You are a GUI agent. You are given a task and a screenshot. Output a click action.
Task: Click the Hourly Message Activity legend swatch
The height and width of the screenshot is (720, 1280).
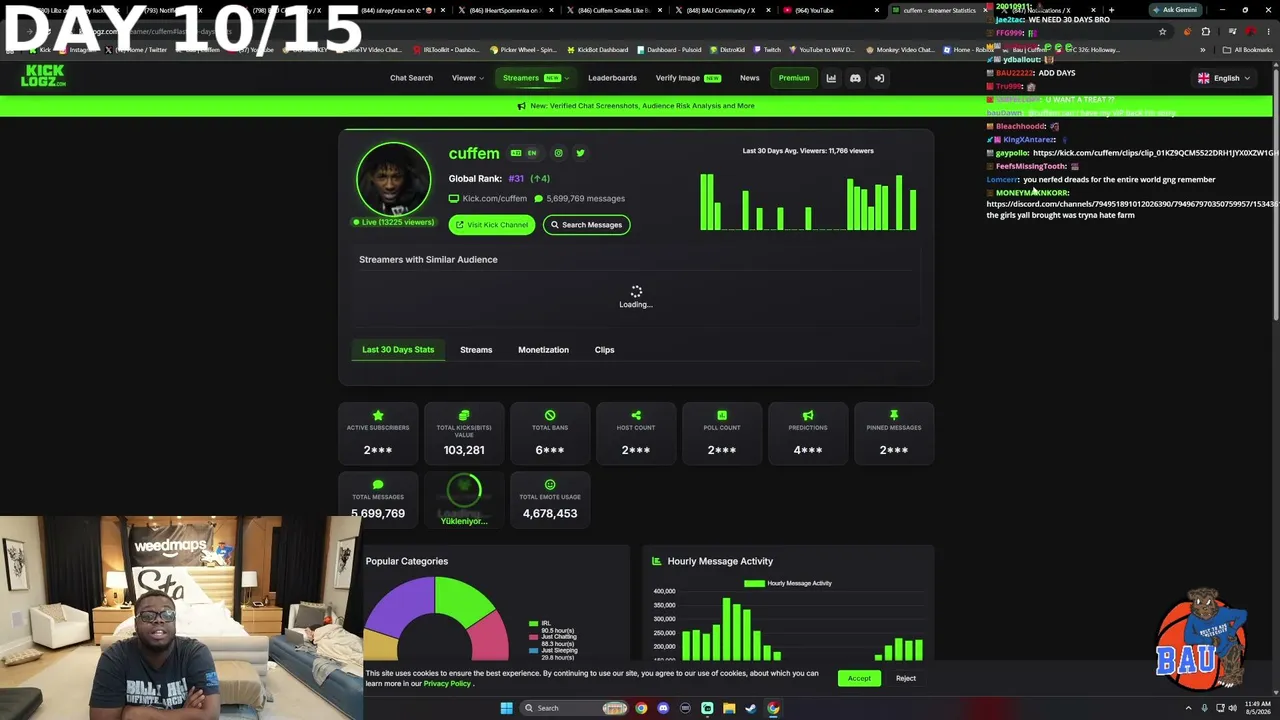754,583
